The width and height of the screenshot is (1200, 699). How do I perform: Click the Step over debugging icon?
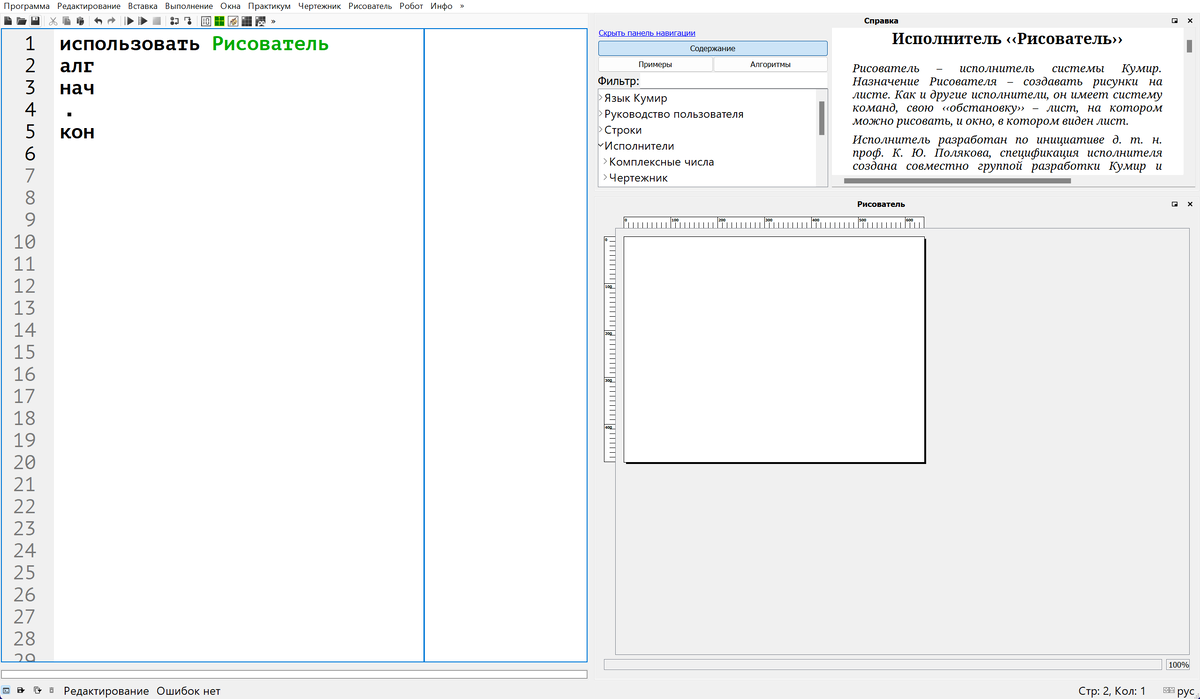pyautogui.click(x=174, y=21)
